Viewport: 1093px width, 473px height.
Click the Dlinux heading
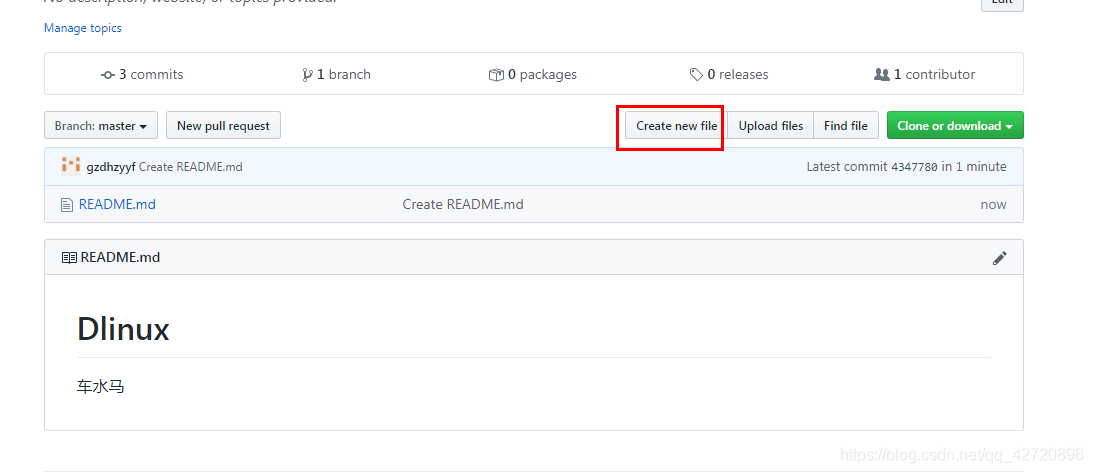pyautogui.click(x=123, y=329)
